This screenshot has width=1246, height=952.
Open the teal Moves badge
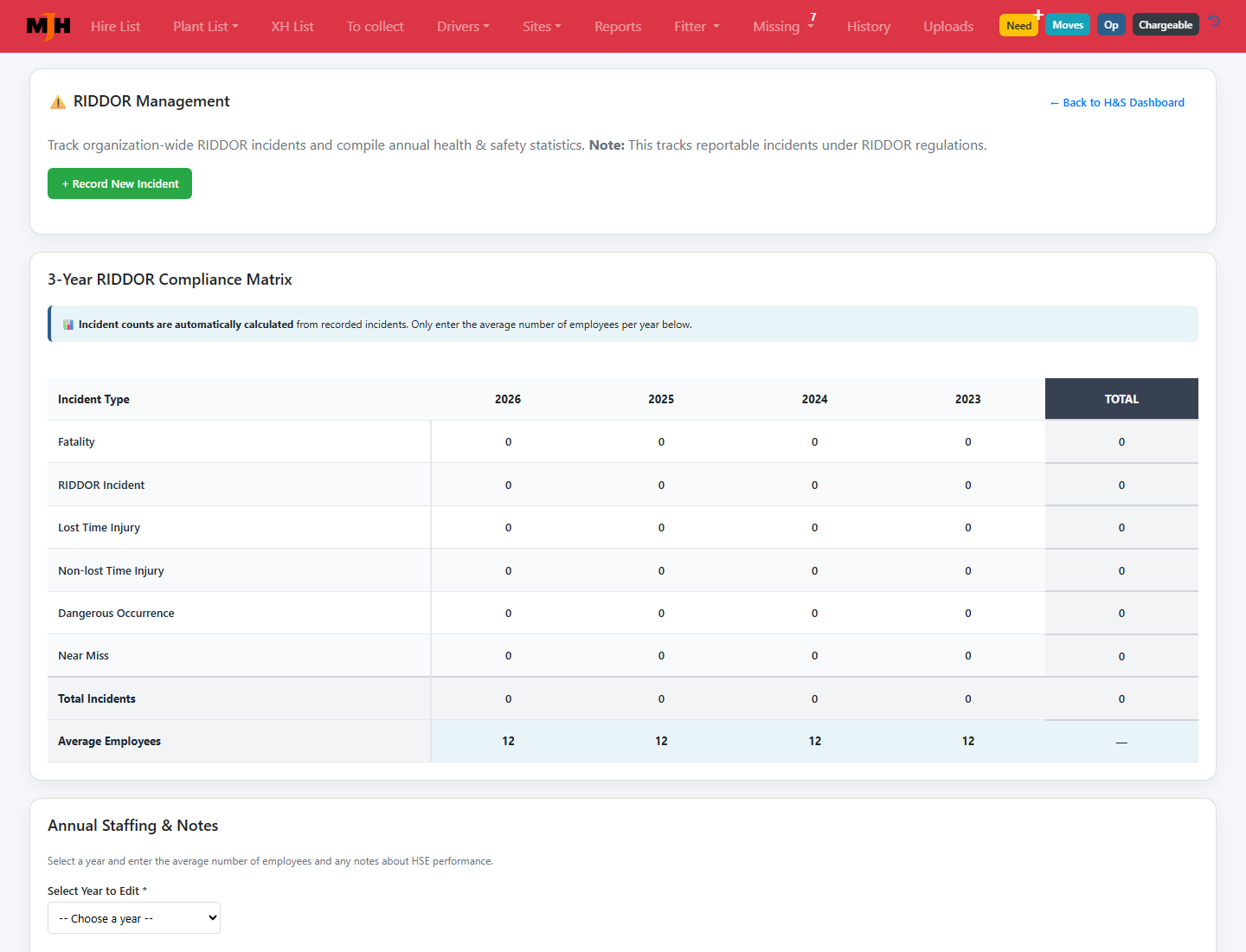click(x=1068, y=25)
